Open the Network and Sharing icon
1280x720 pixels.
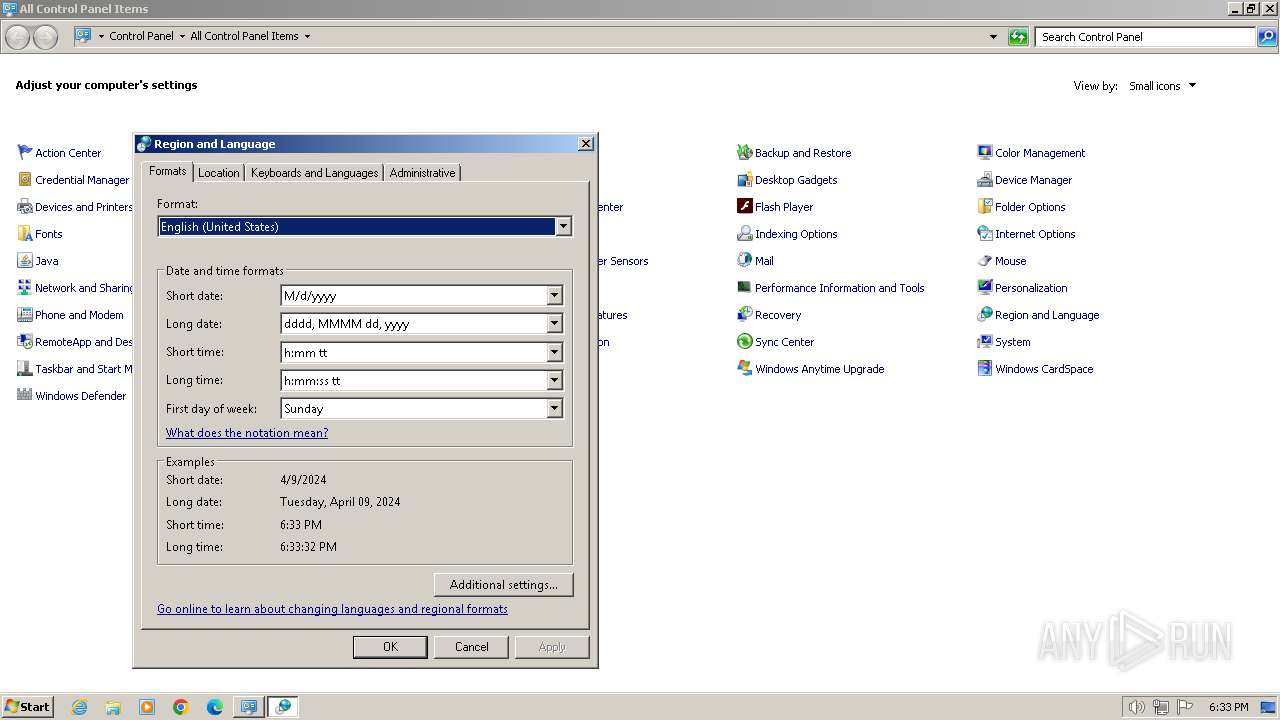pyautogui.click(x=25, y=288)
